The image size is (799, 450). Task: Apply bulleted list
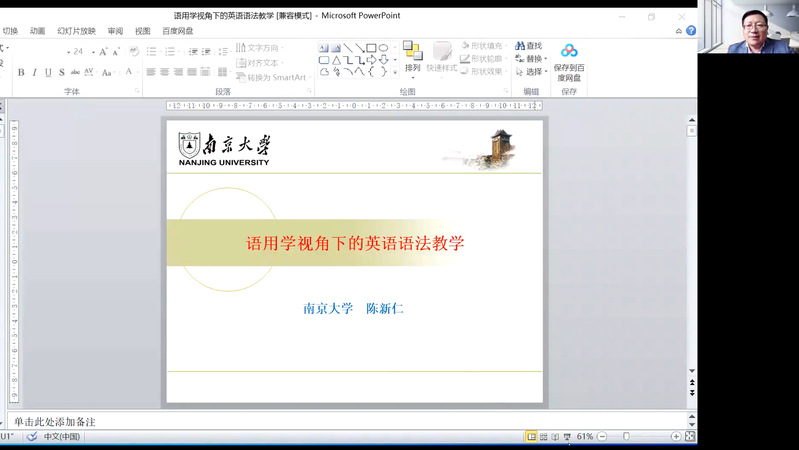tap(151, 51)
